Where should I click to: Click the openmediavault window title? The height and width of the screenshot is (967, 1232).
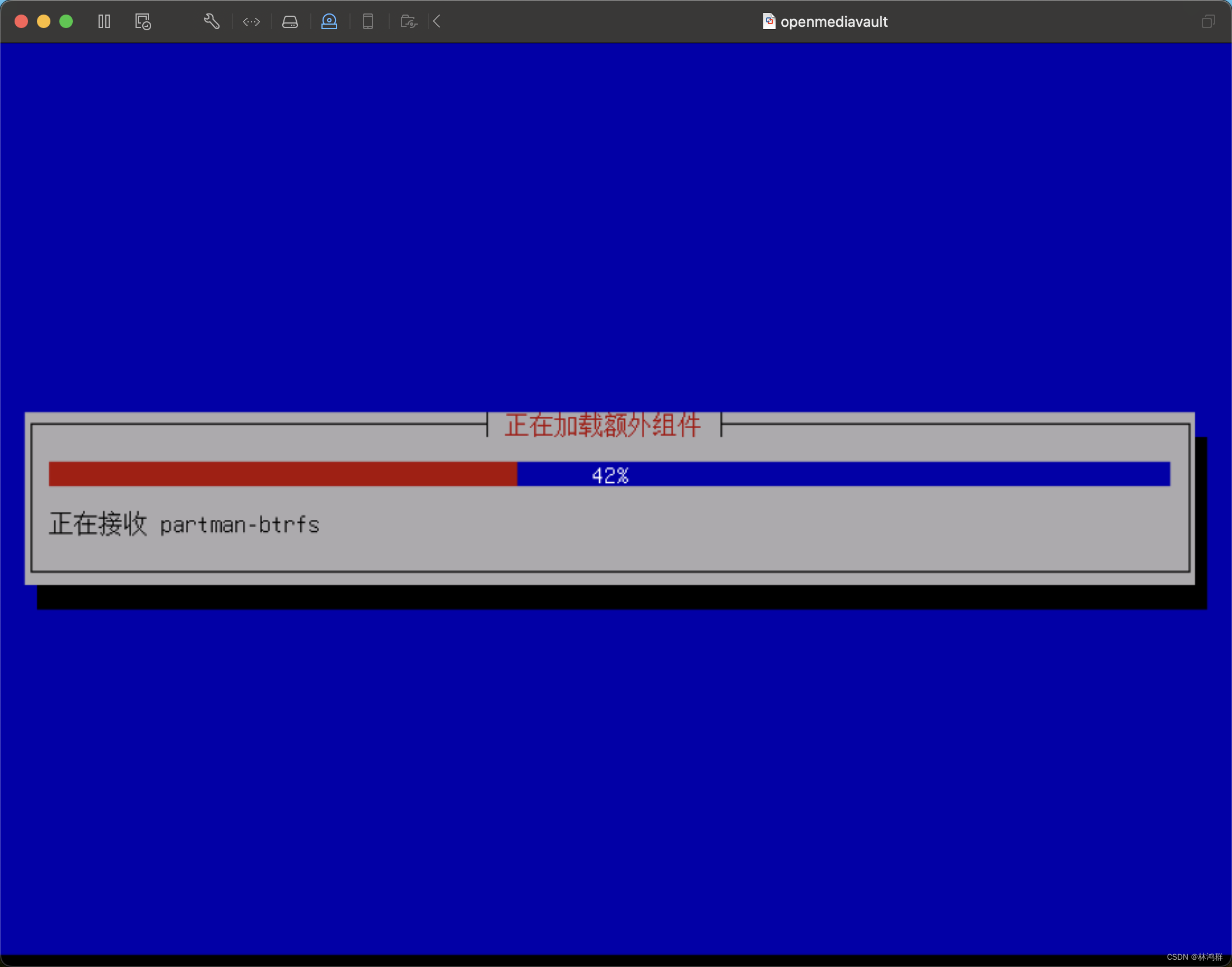pyautogui.click(x=833, y=21)
